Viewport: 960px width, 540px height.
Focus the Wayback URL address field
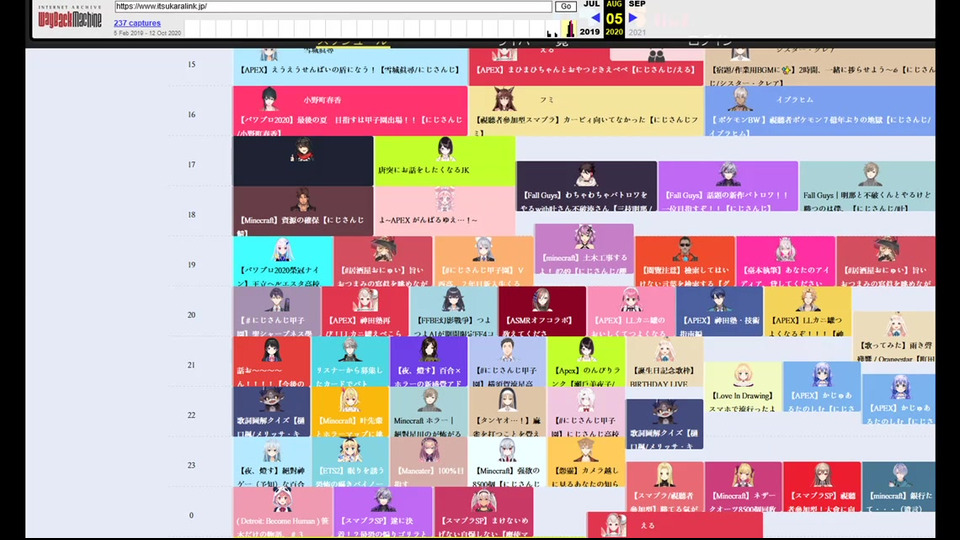pos(333,6)
